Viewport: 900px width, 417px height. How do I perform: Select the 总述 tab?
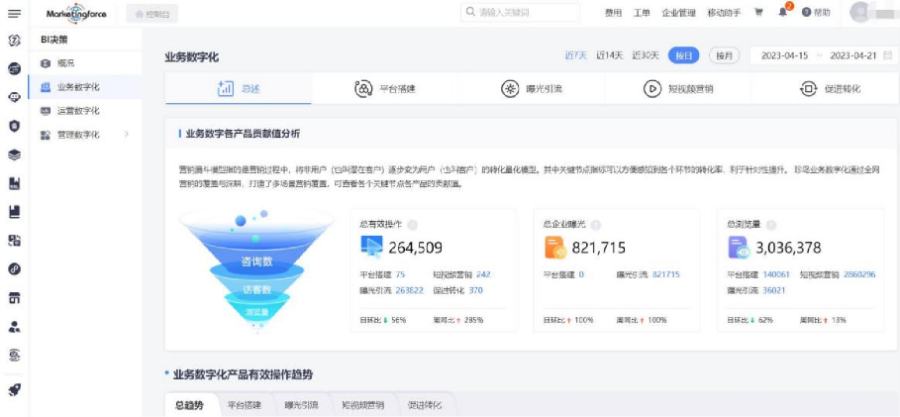pyautogui.click(x=238, y=88)
